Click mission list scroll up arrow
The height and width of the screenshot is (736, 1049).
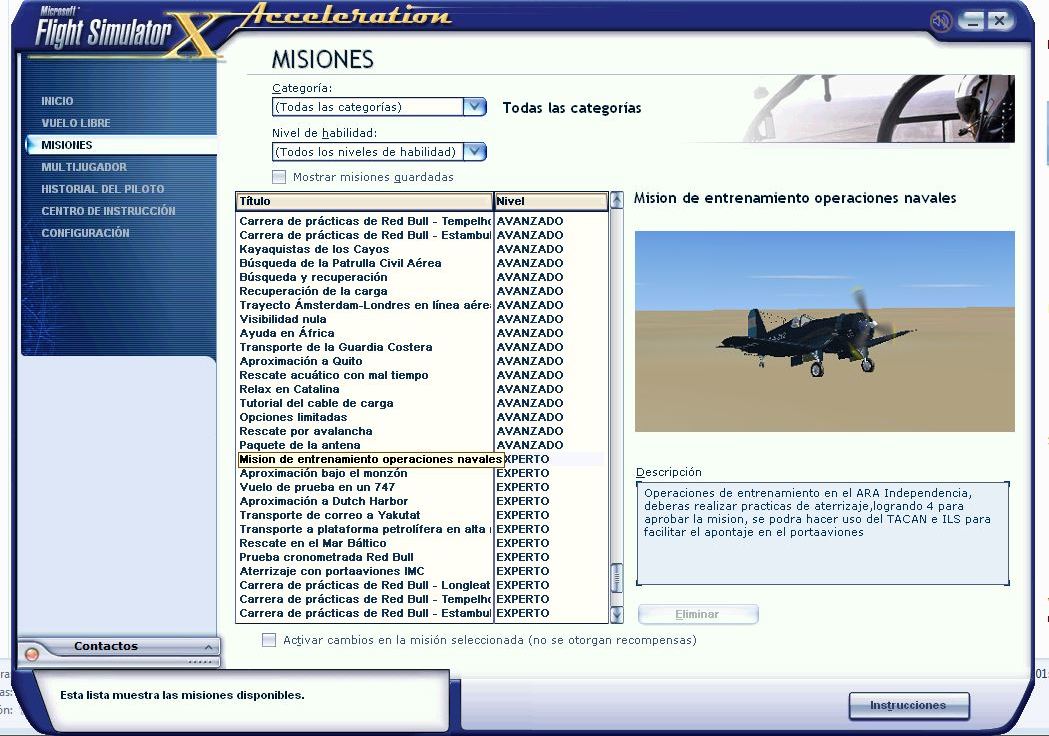(616, 200)
